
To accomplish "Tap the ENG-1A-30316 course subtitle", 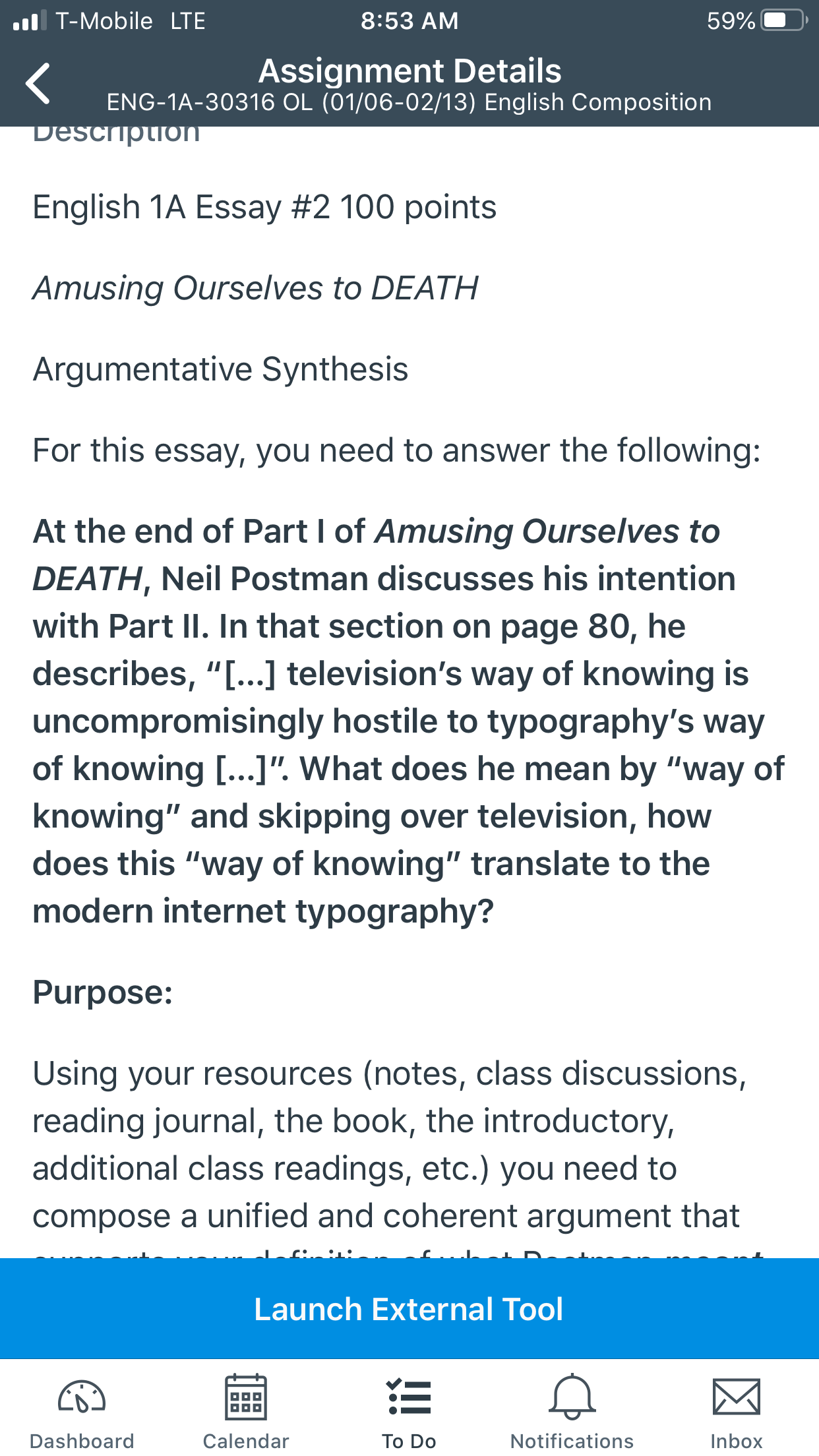I will tap(409, 102).
